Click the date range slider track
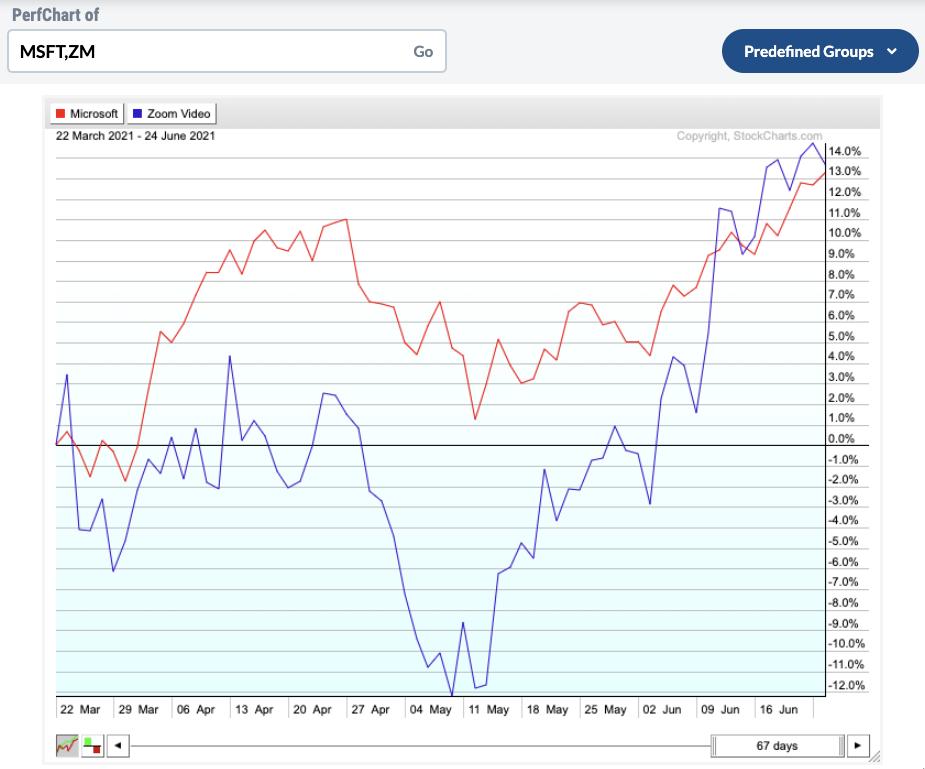The height and width of the screenshot is (769, 925). coord(420,745)
